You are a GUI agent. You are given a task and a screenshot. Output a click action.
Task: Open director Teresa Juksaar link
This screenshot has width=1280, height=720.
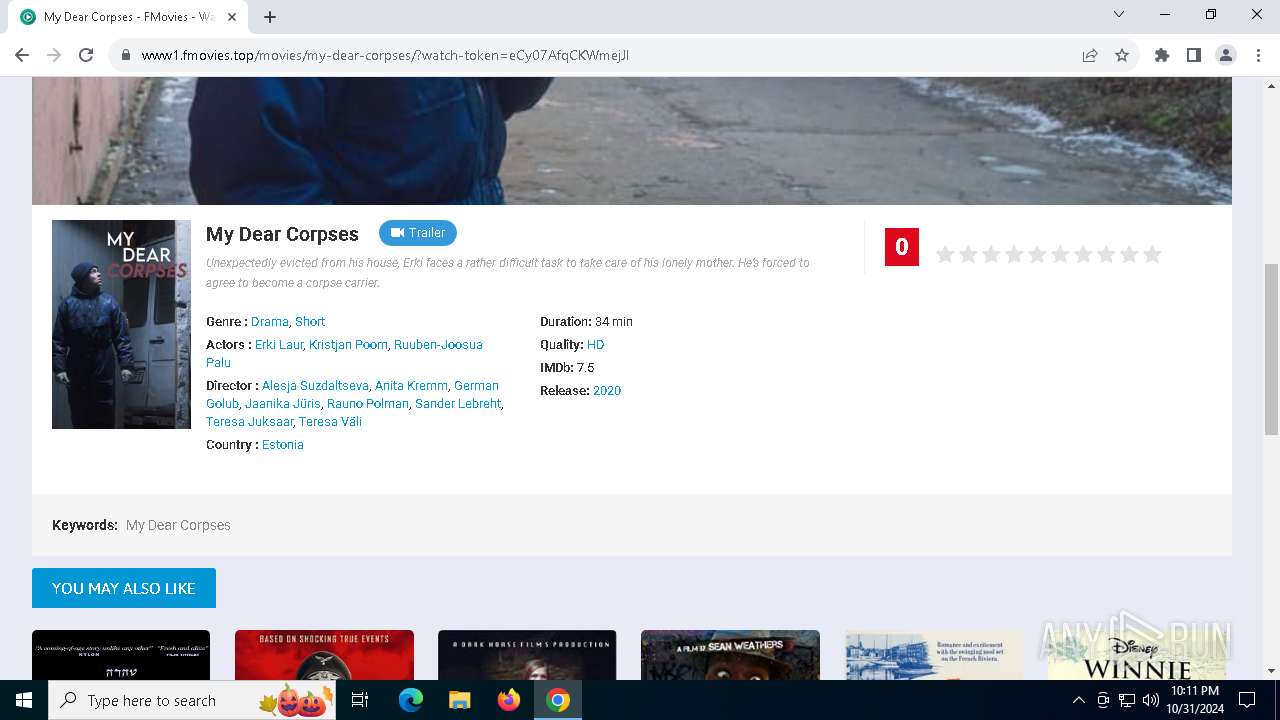tap(249, 422)
